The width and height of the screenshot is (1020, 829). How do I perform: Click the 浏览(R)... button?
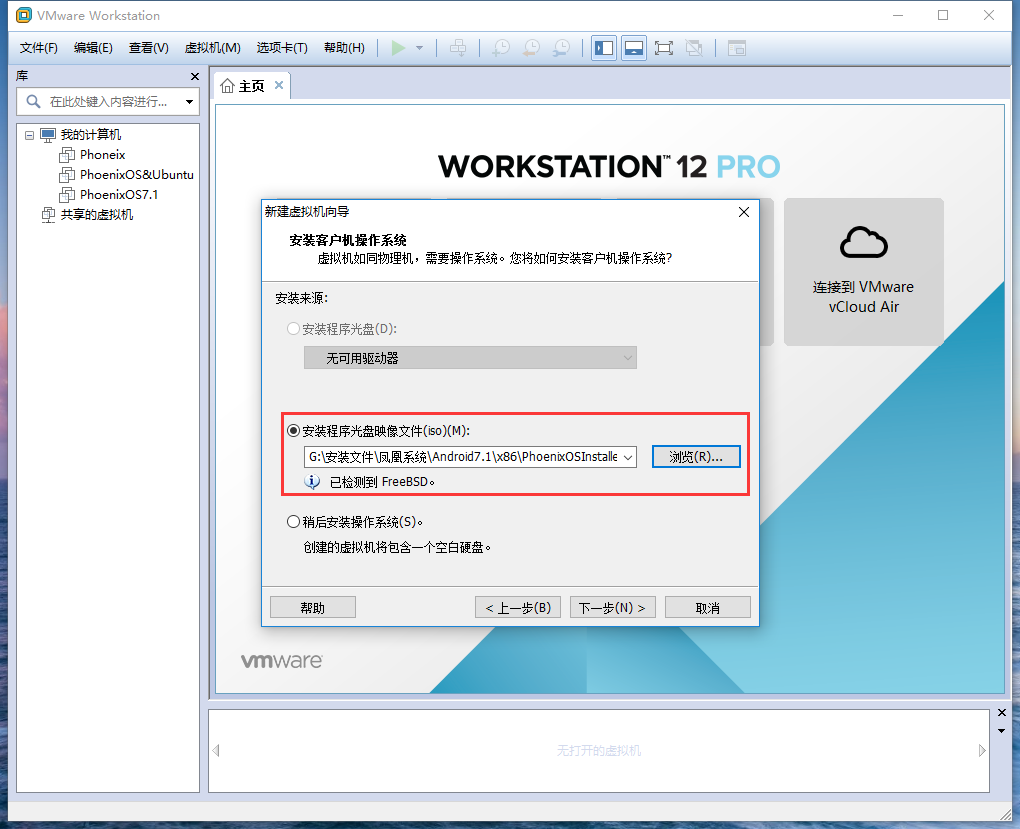click(x=696, y=457)
